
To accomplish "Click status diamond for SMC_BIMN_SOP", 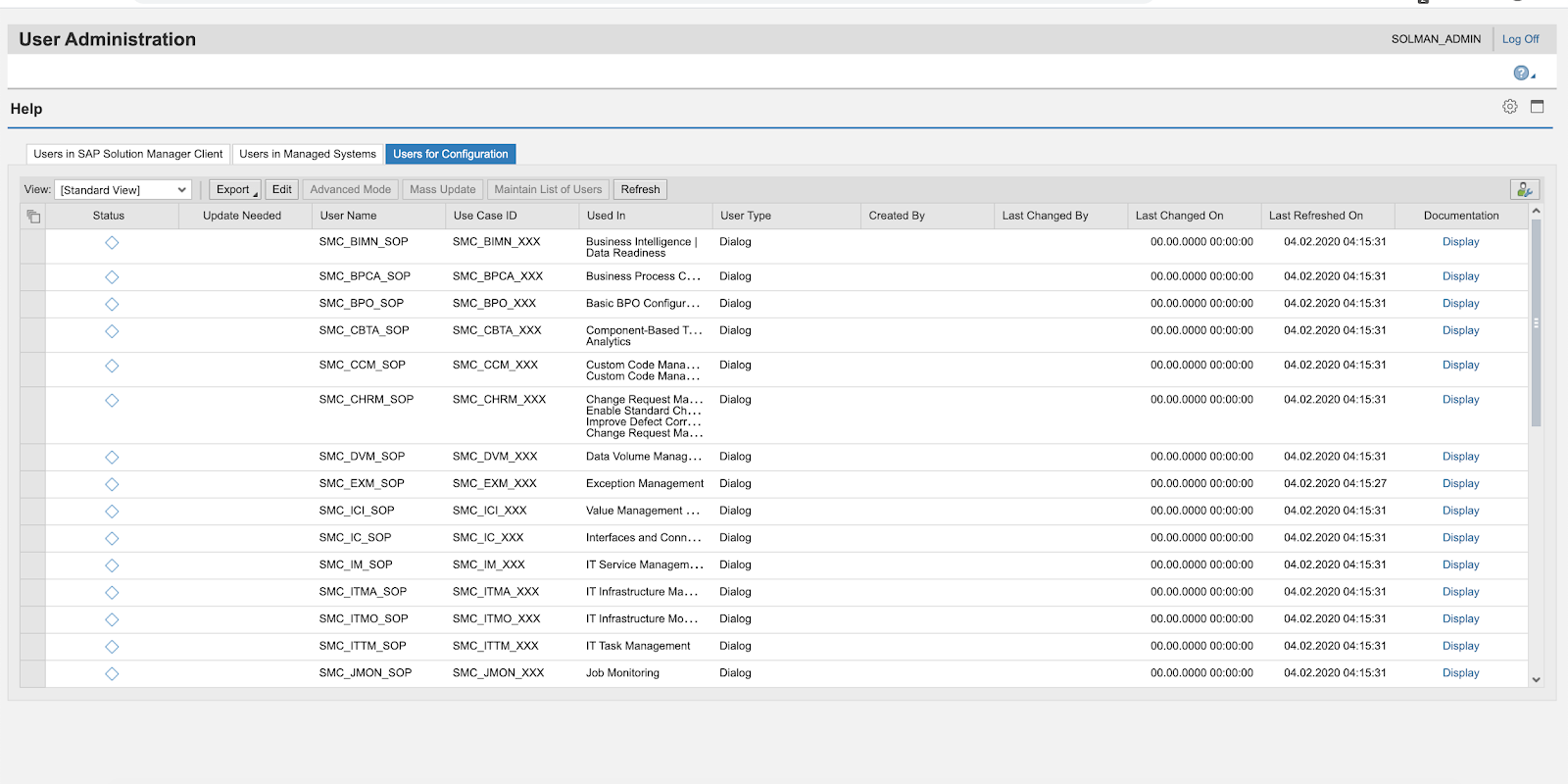I will point(112,242).
